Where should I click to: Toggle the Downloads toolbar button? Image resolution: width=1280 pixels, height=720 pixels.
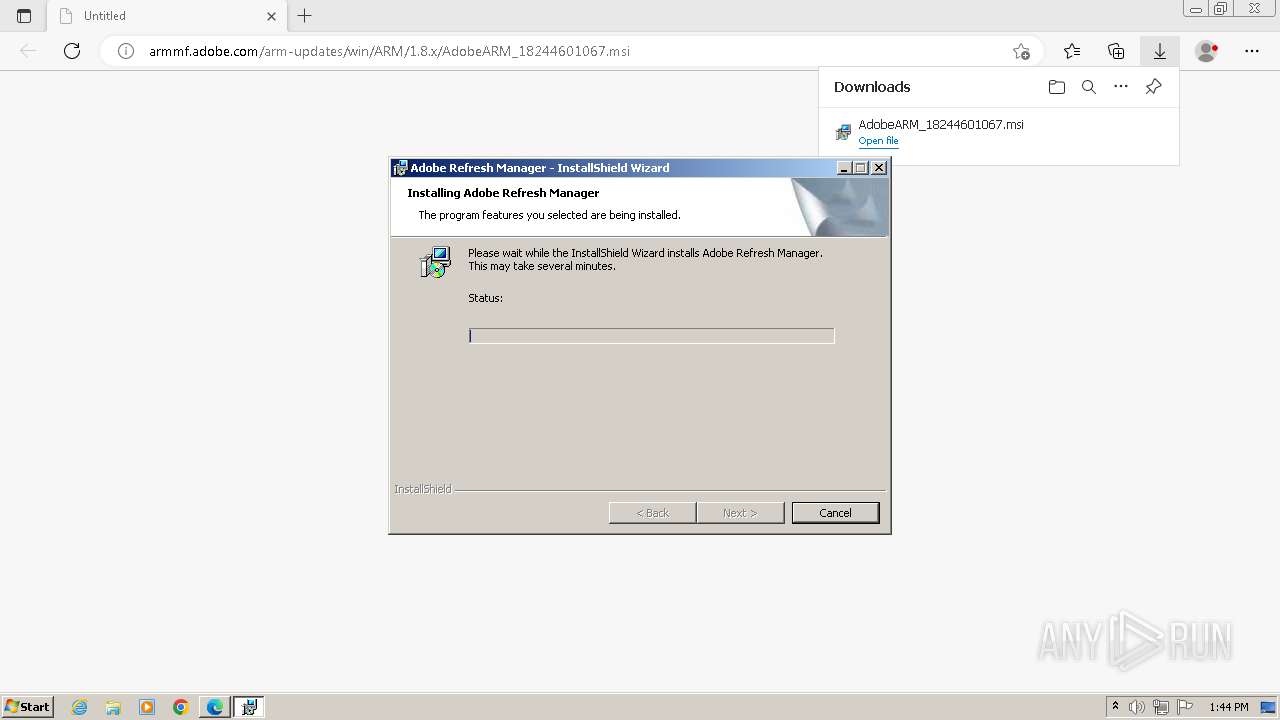[1160, 51]
